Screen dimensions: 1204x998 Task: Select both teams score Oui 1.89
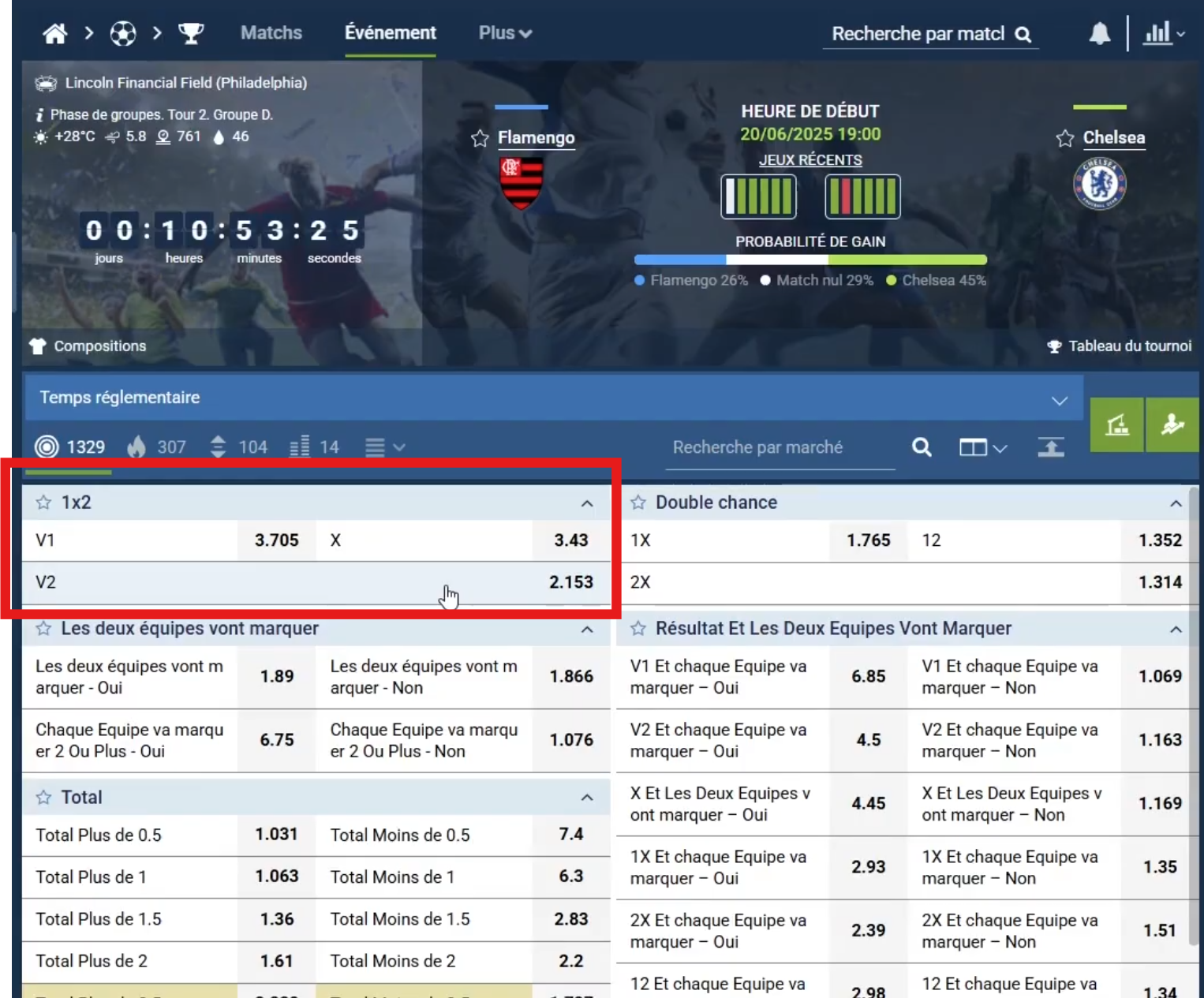pyautogui.click(x=276, y=677)
